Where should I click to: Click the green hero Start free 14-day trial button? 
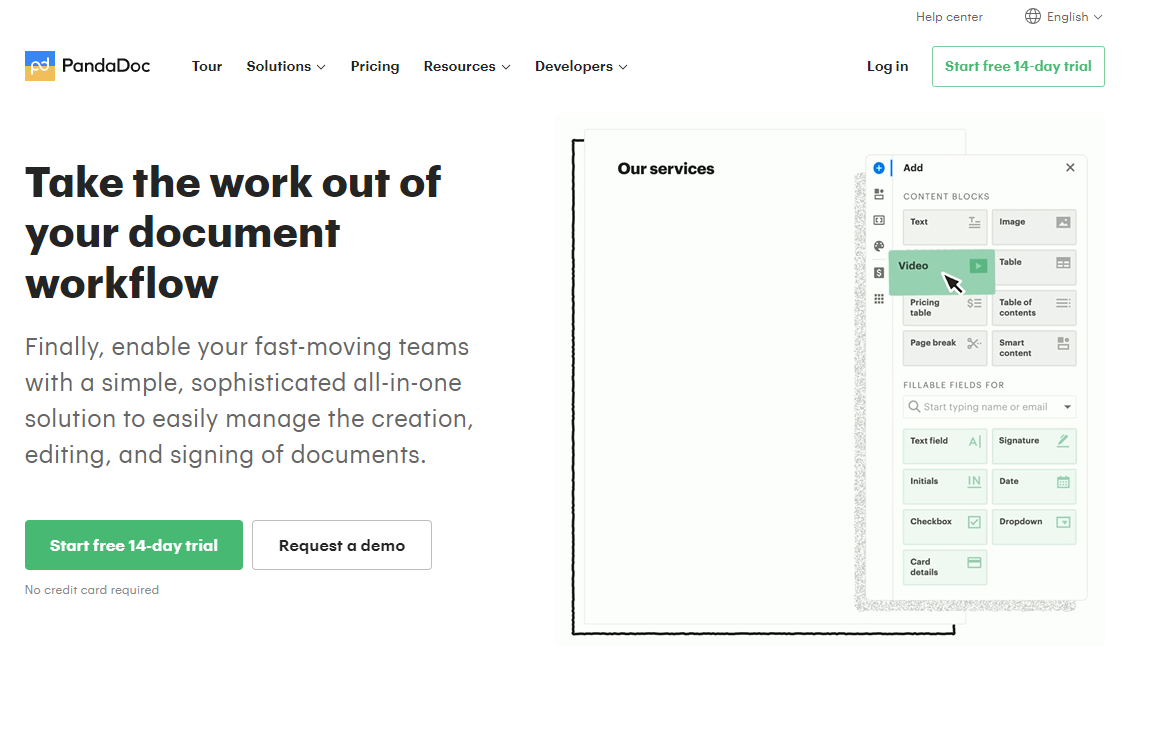tap(134, 545)
